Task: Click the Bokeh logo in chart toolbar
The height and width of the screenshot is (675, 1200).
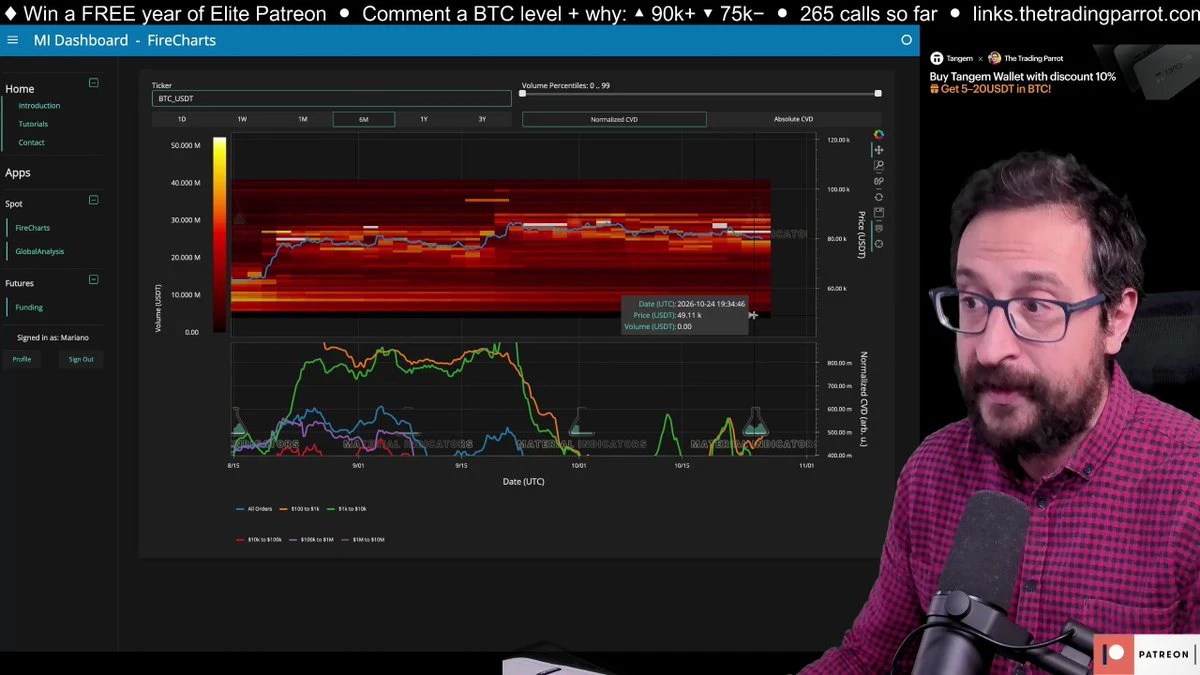Action: (x=879, y=134)
